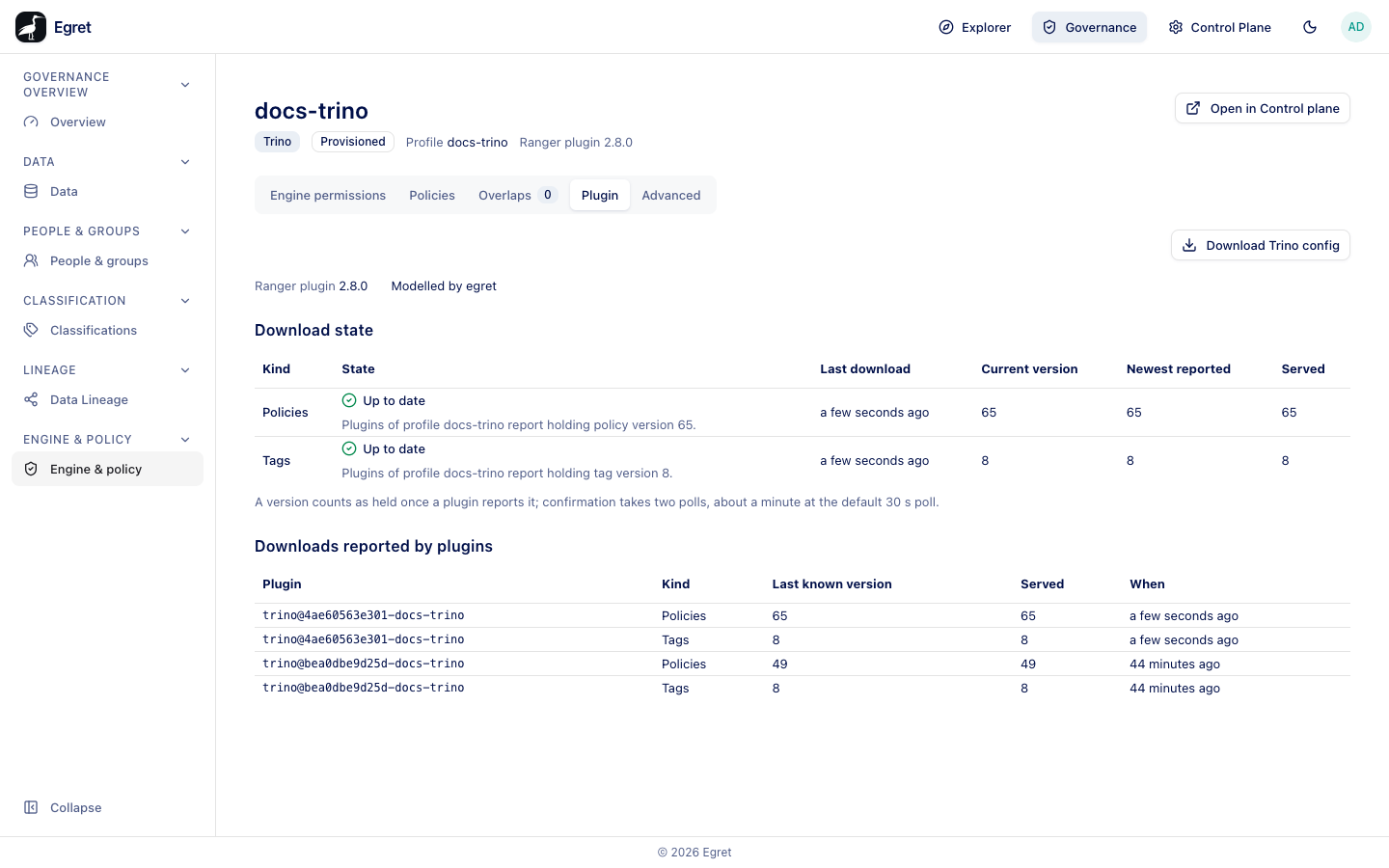The height and width of the screenshot is (868, 1389).
Task: Open People & groups sidebar link
Action: click(107, 261)
